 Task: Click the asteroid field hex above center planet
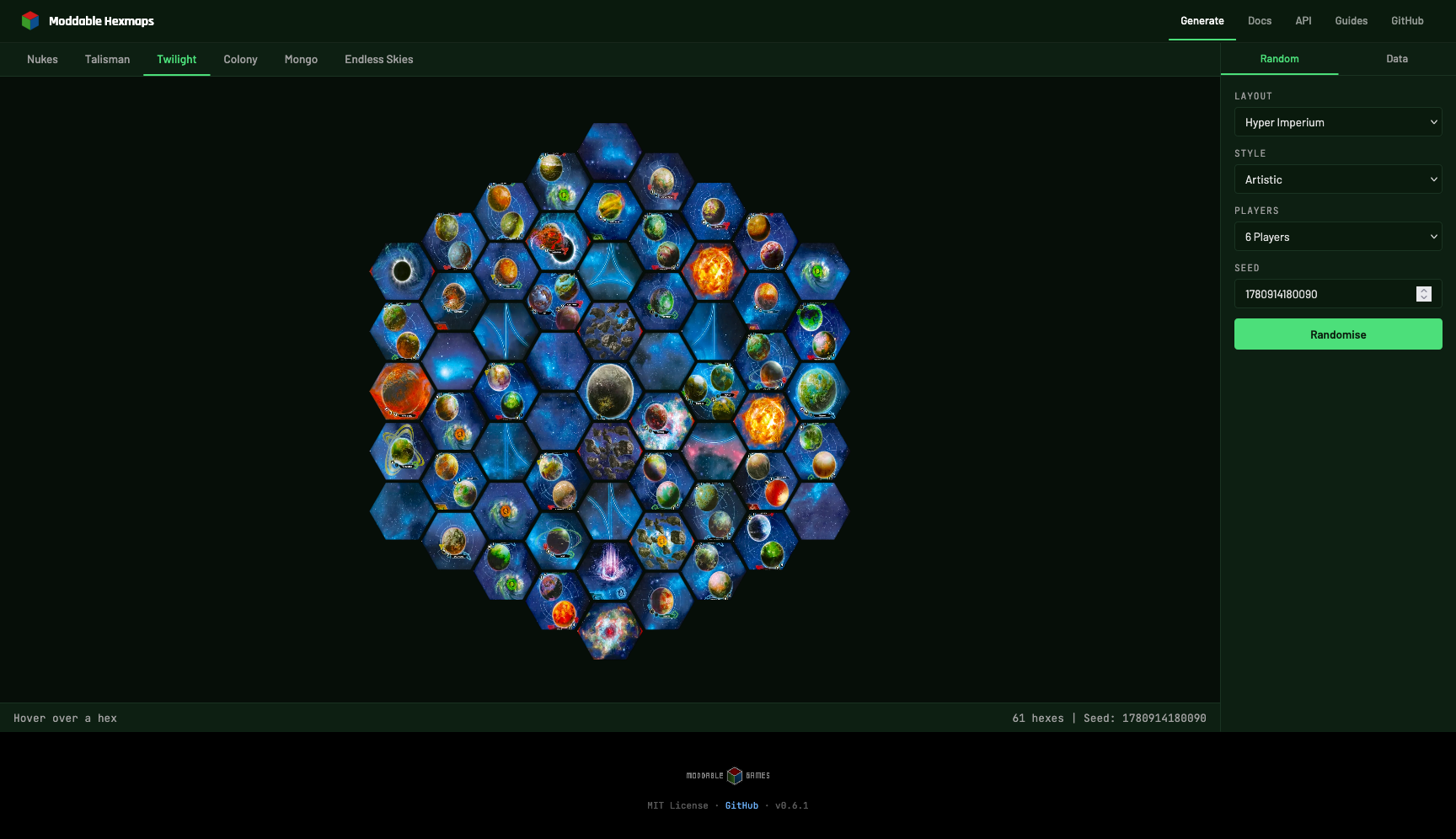click(610, 331)
